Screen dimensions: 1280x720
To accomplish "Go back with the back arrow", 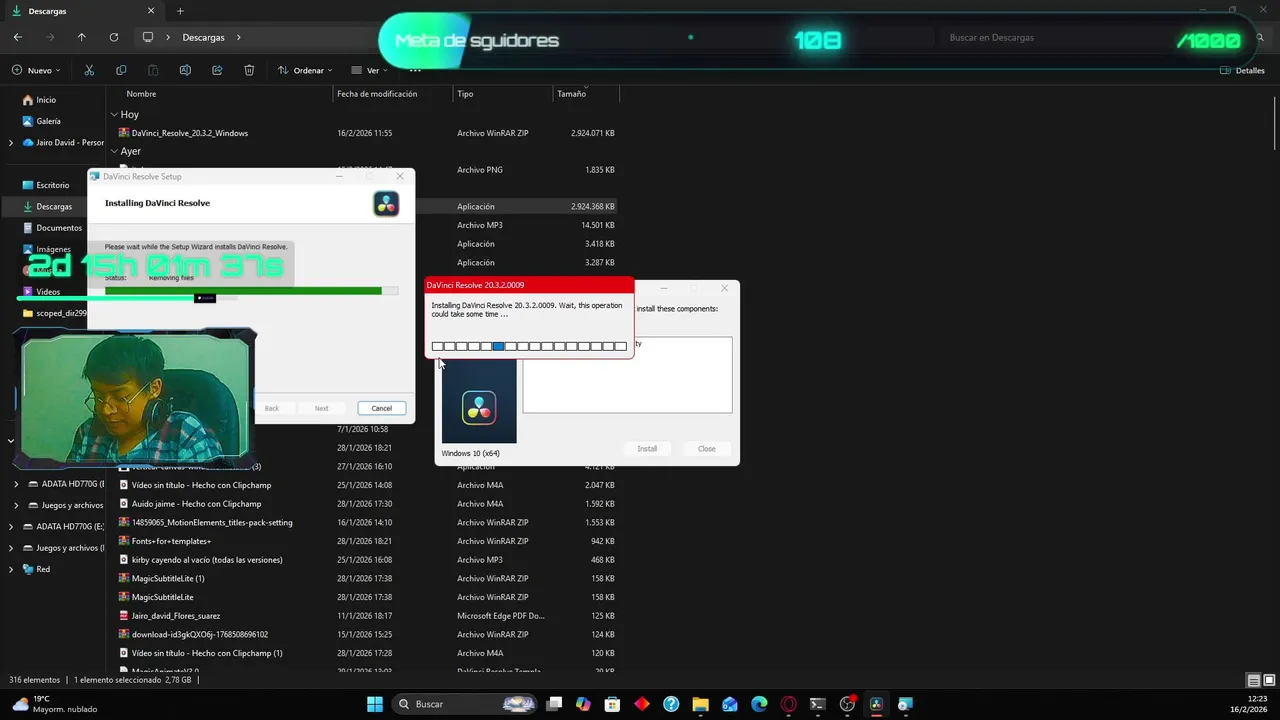I will tap(18, 37).
